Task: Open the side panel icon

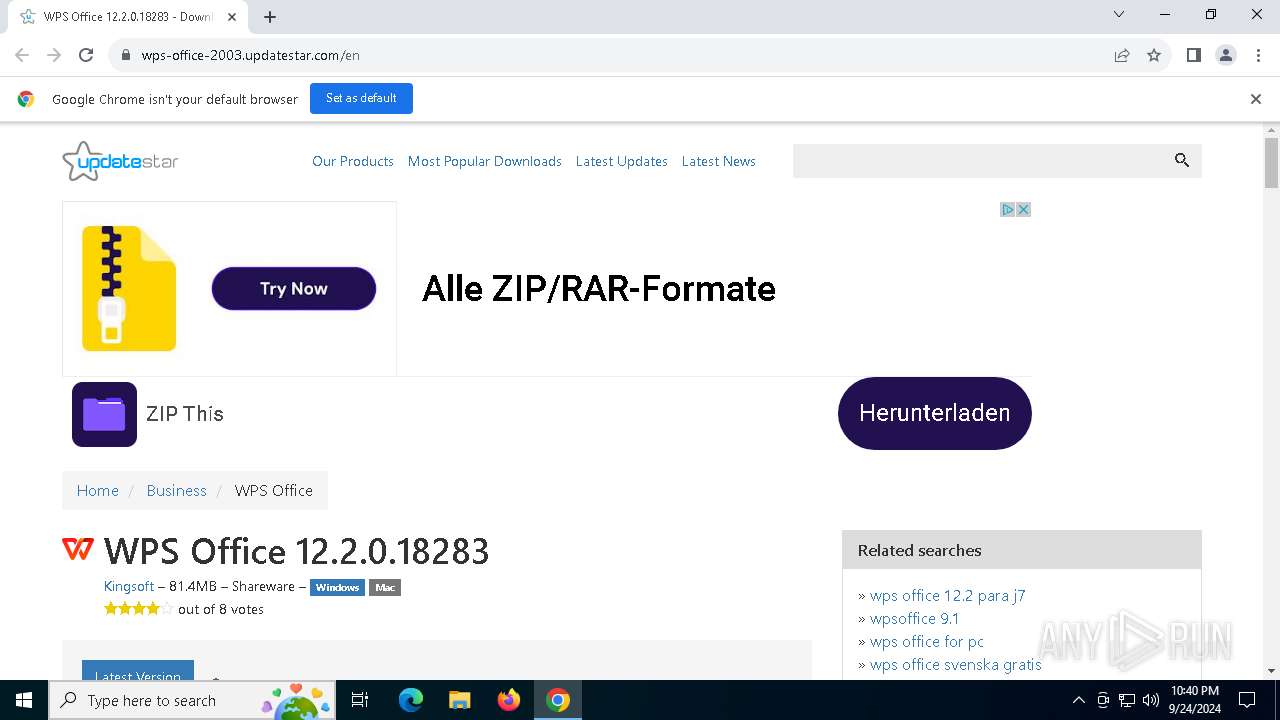Action: coord(1193,55)
